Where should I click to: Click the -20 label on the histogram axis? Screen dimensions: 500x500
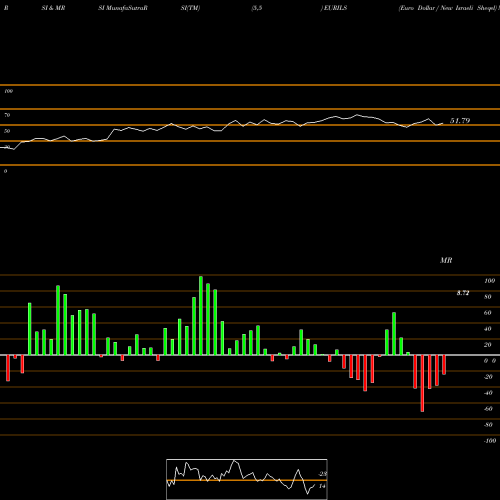tap(488, 377)
